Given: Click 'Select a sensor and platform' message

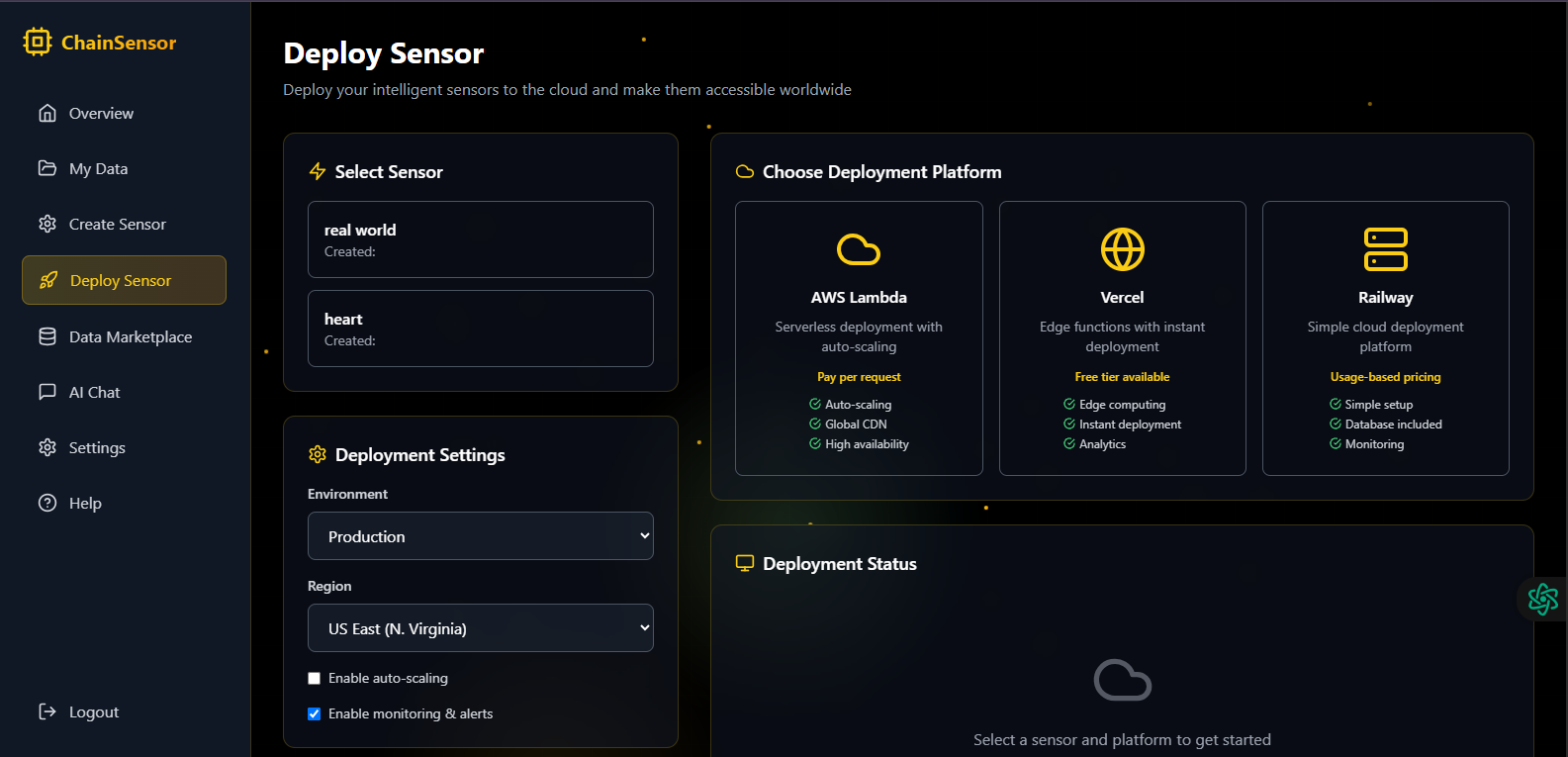Looking at the screenshot, I should pos(1122,739).
